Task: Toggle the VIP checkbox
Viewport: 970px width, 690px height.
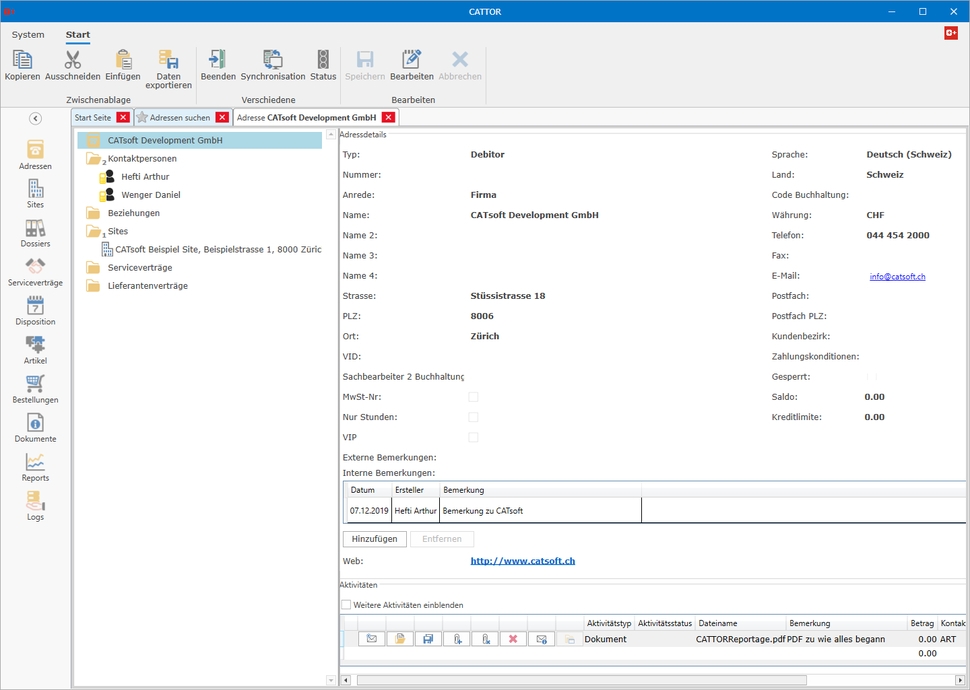Action: (x=473, y=437)
